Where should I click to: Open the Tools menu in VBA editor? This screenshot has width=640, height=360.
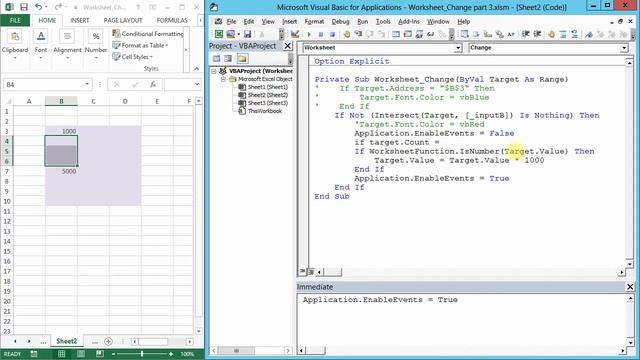[383, 22]
